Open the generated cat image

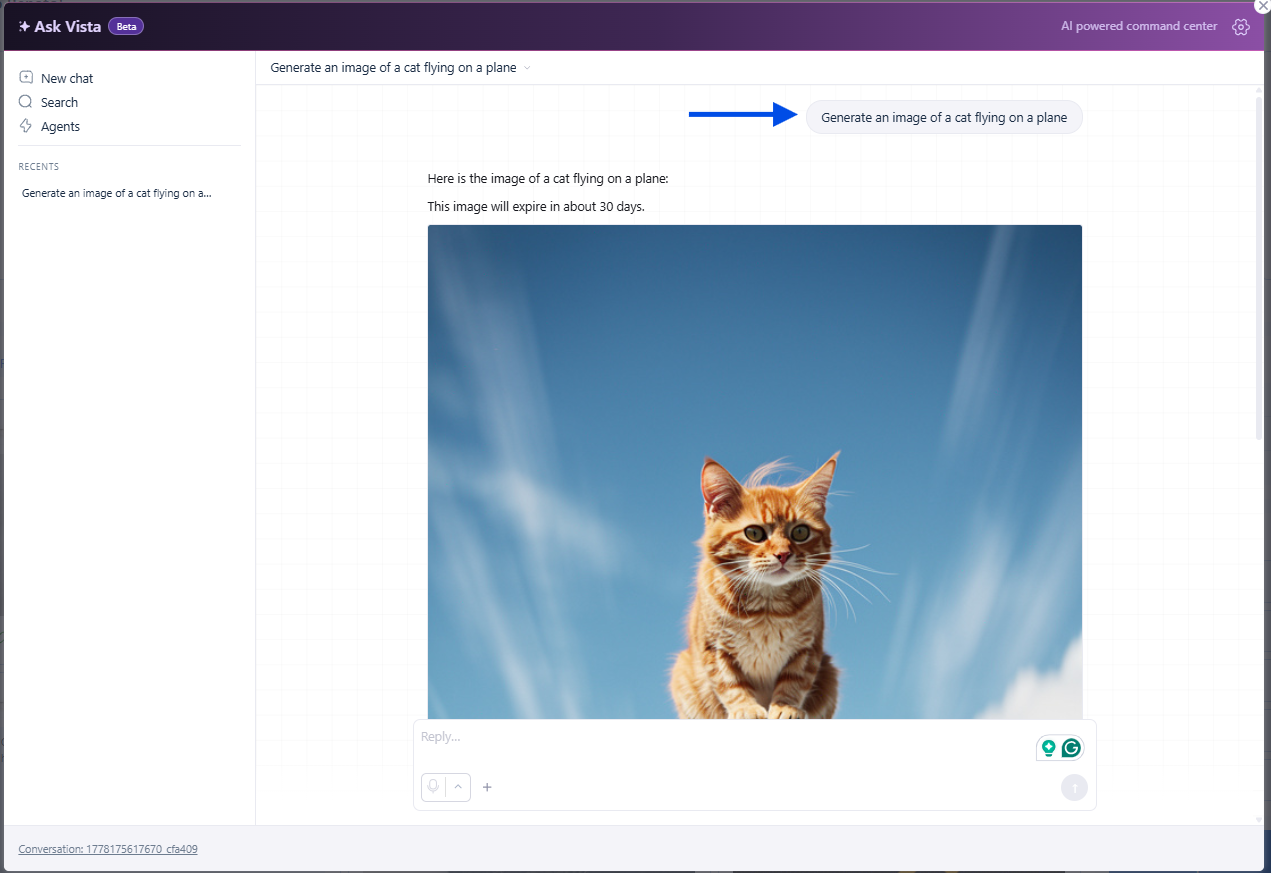(754, 472)
